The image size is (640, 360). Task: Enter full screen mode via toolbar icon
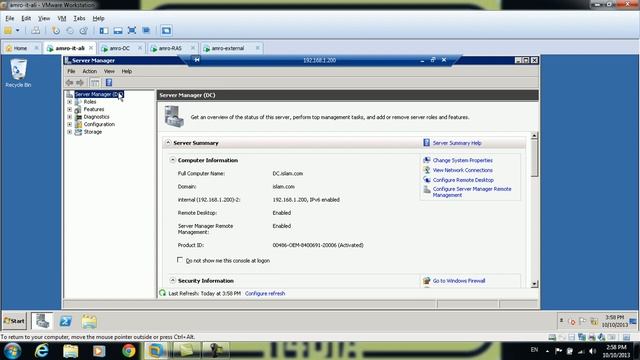132,31
